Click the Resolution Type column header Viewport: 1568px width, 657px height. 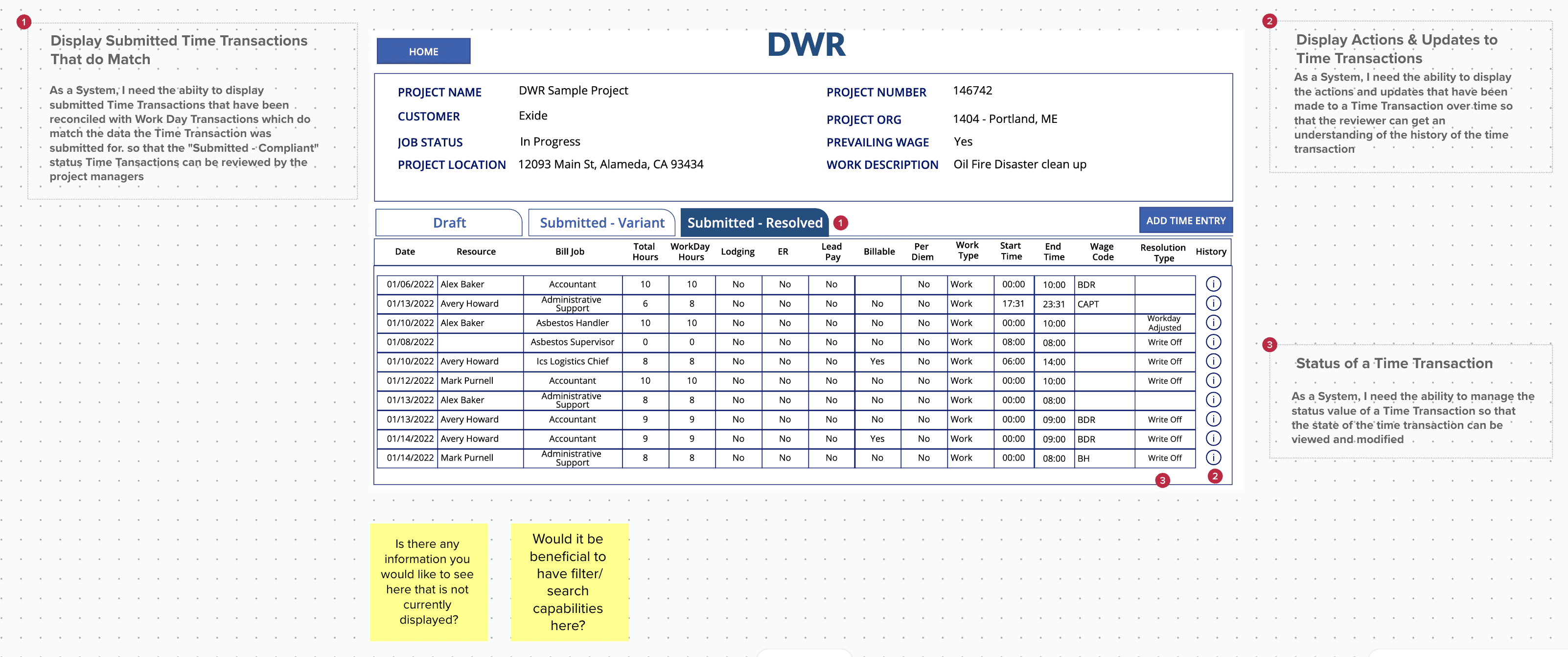pos(1163,252)
